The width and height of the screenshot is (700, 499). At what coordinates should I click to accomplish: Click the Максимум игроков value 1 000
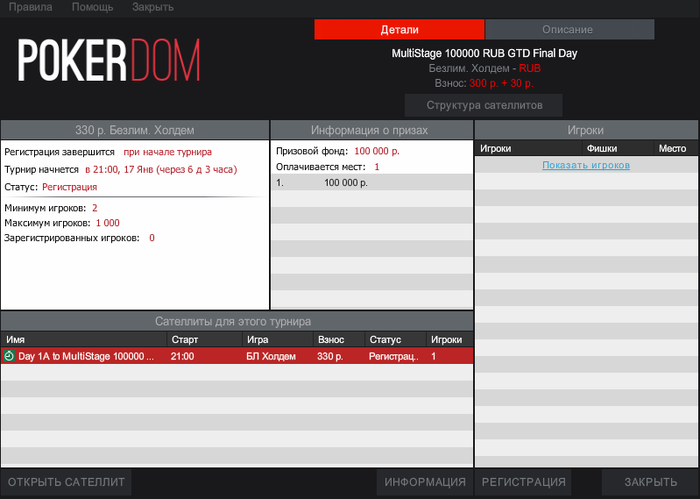[x=108, y=223]
